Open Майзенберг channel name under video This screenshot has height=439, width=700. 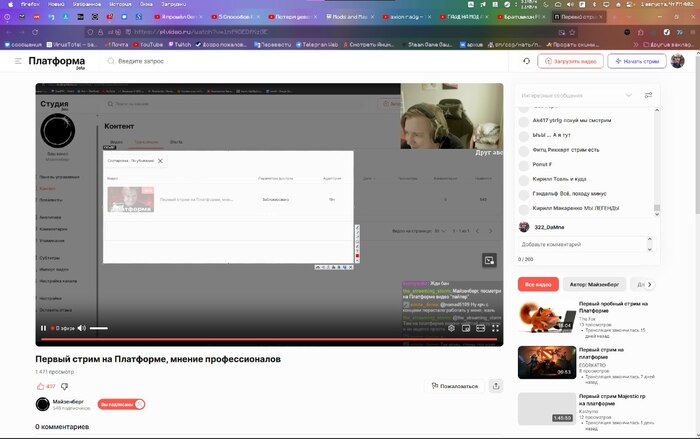click(x=68, y=401)
